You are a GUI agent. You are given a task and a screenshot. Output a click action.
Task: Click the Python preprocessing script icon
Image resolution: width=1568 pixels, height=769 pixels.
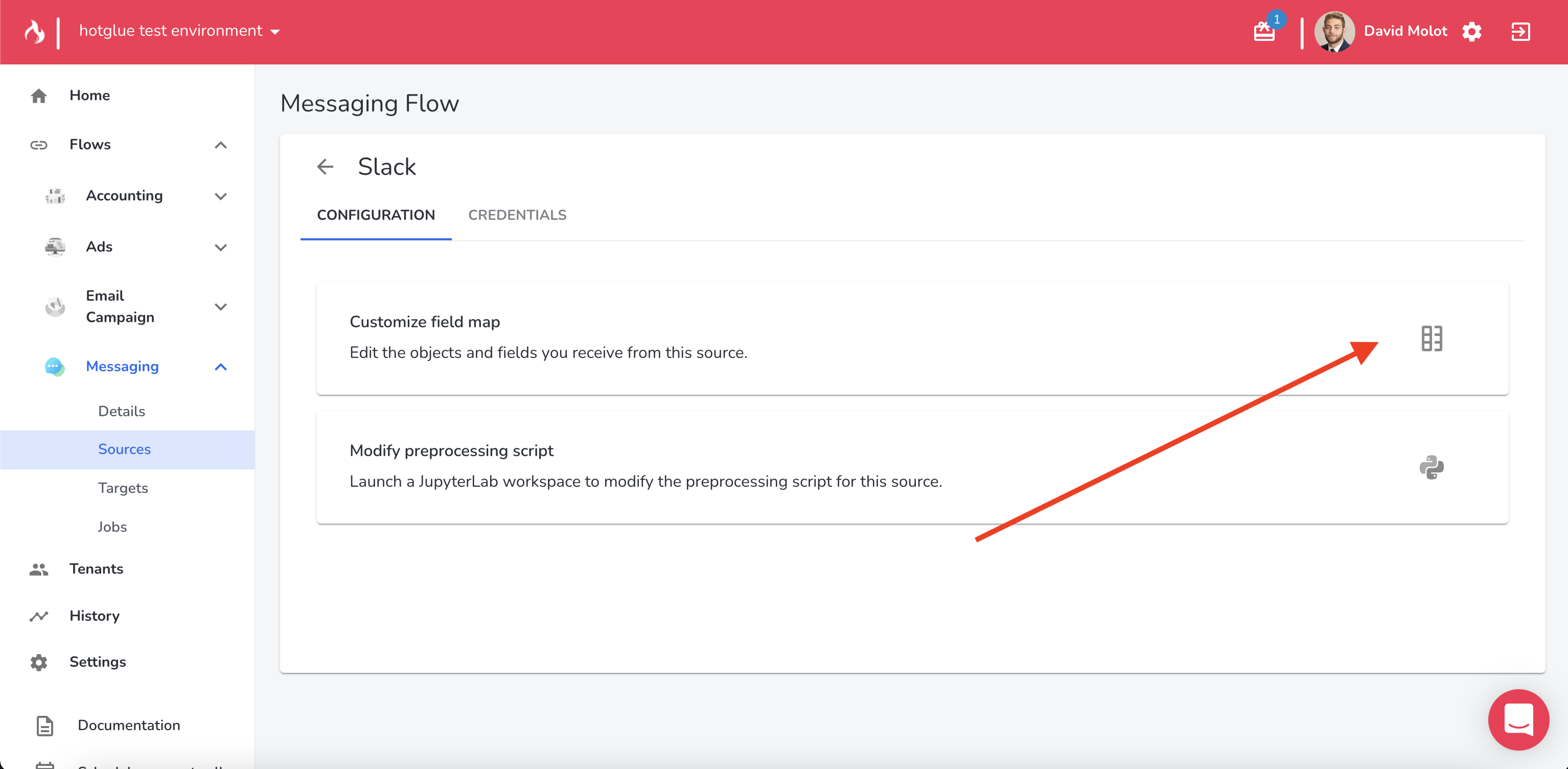pos(1432,468)
